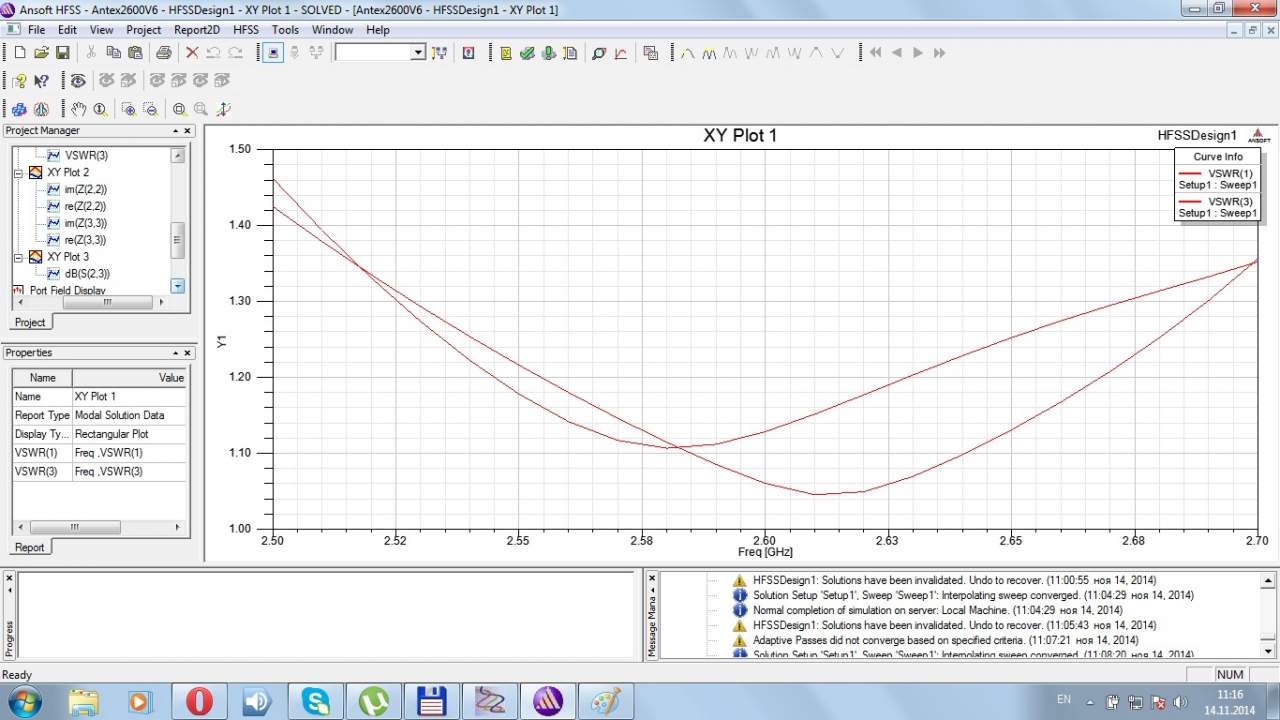Open the Report2D menu
This screenshot has width=1280, height=720.
tap(196, 30)
